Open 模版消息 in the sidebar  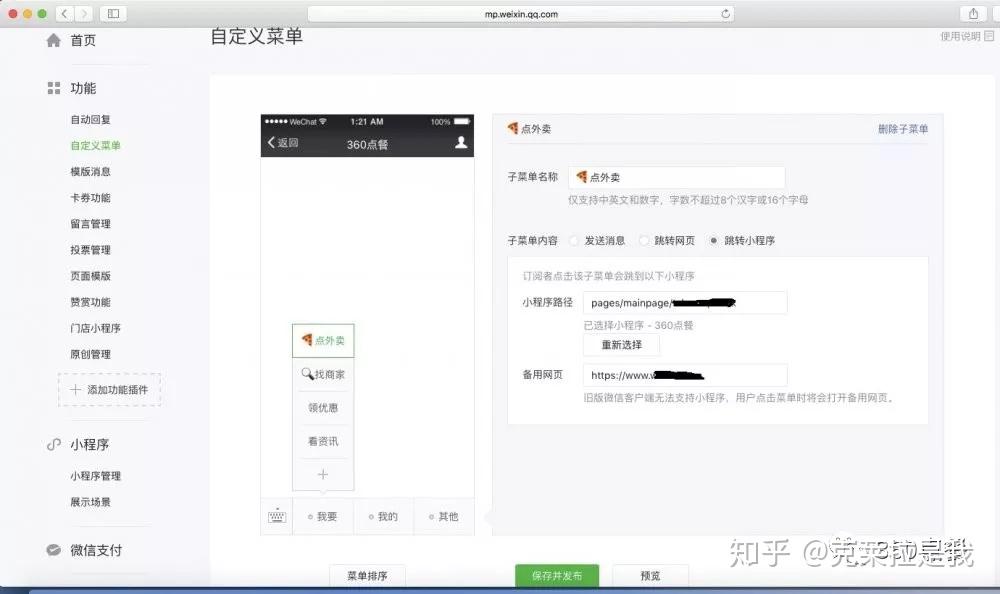(91, 172)
